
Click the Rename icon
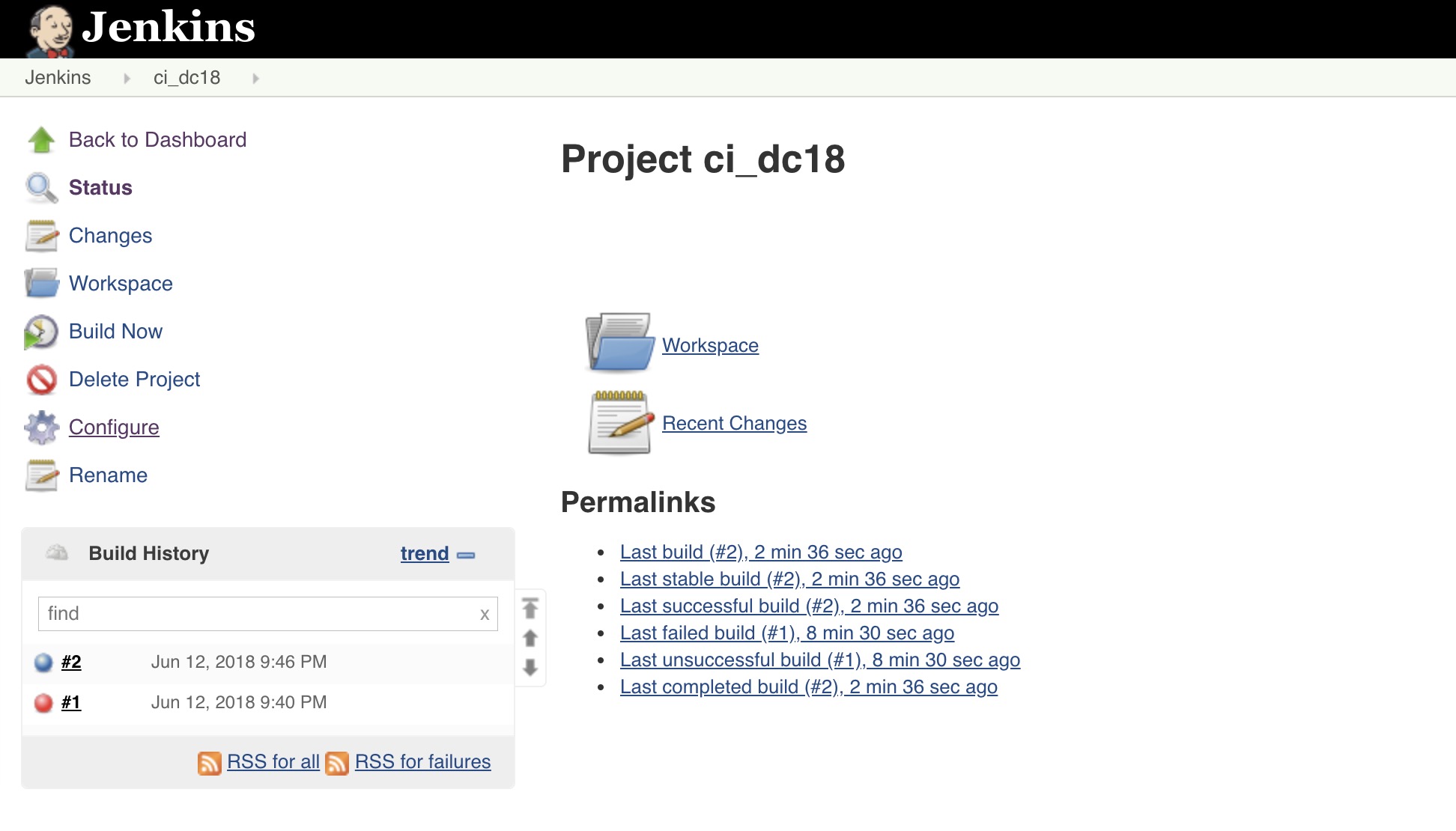tap(41, 475)
